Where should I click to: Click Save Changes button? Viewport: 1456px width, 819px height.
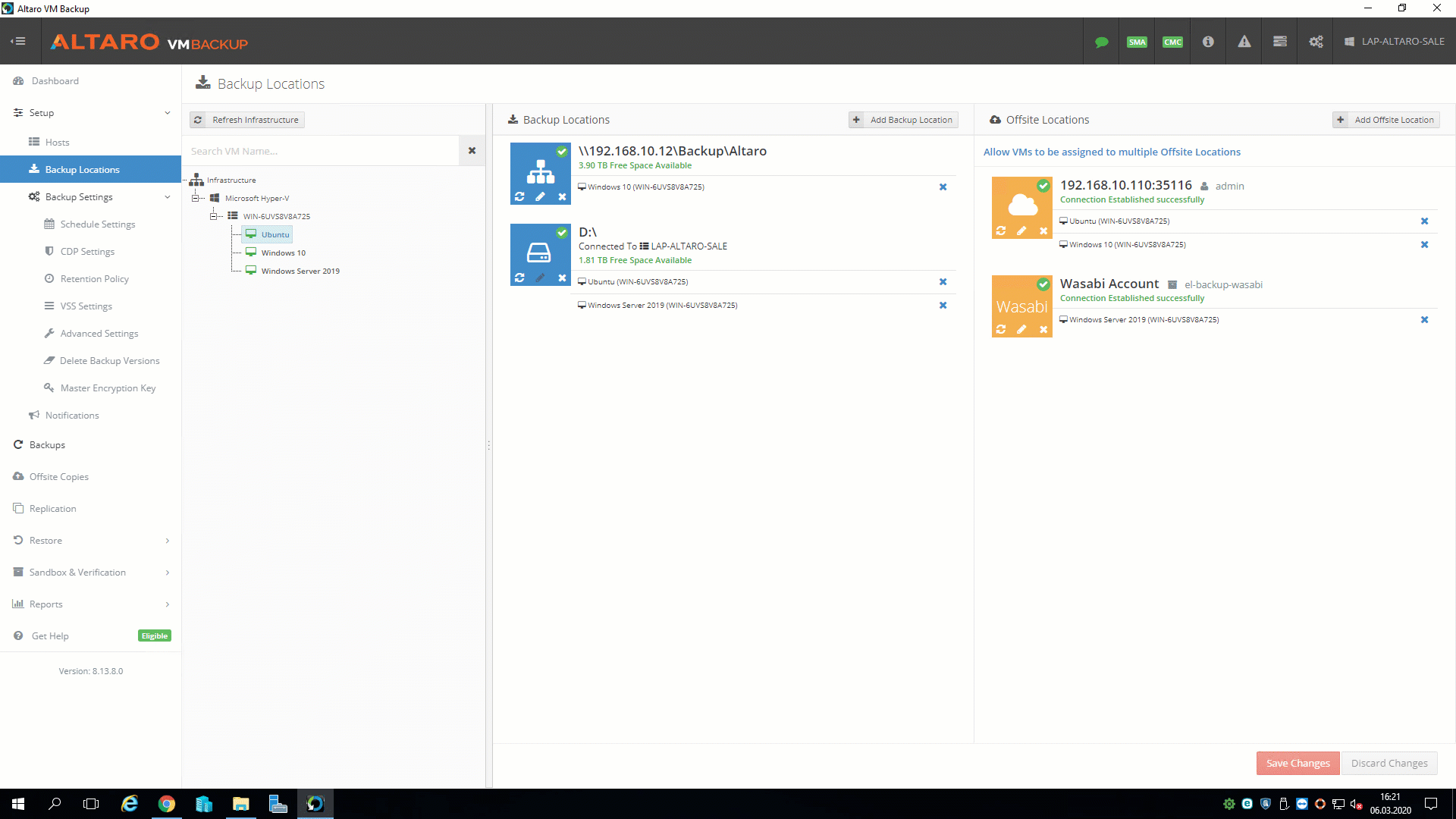tap(1297, 763)
